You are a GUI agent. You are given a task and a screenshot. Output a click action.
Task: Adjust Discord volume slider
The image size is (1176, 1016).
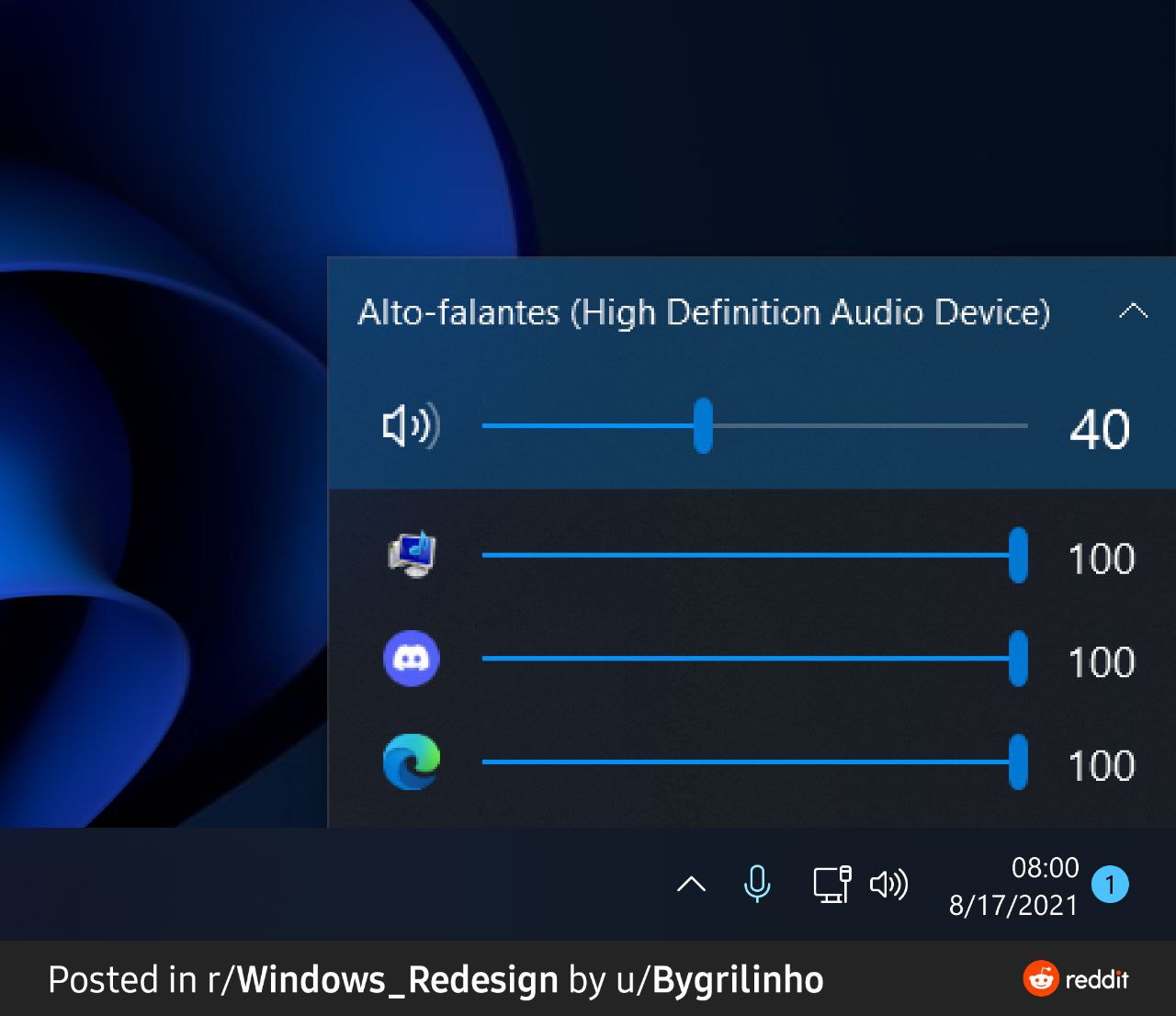click(754, 659)
